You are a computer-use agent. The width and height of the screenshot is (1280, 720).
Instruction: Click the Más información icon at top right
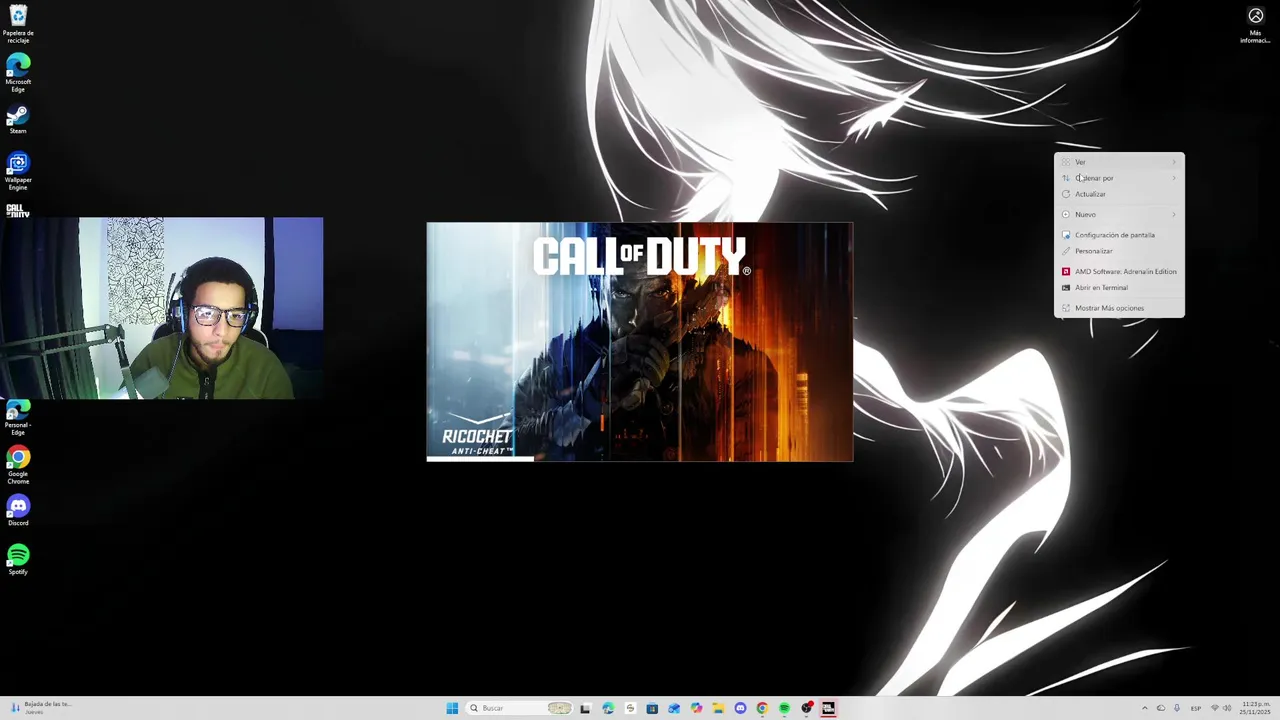pos(1255,25)
